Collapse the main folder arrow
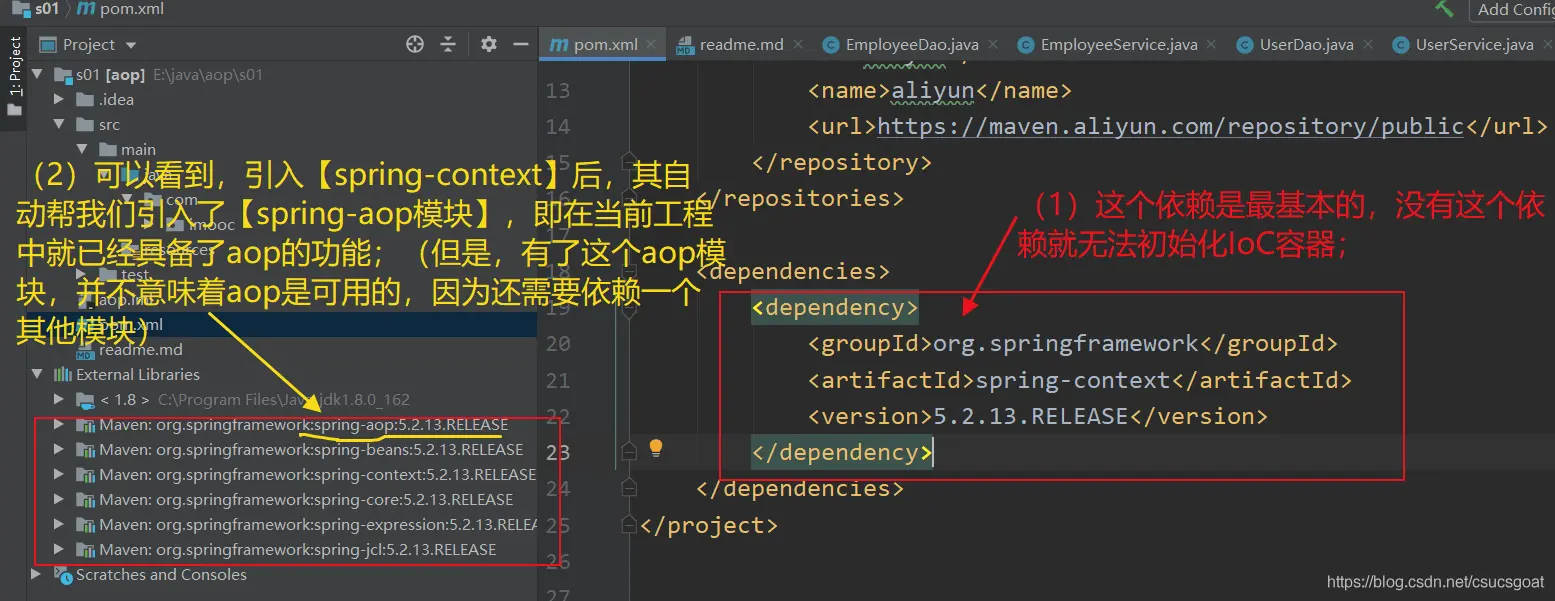Screen dimensions: 1555x601 82,150
